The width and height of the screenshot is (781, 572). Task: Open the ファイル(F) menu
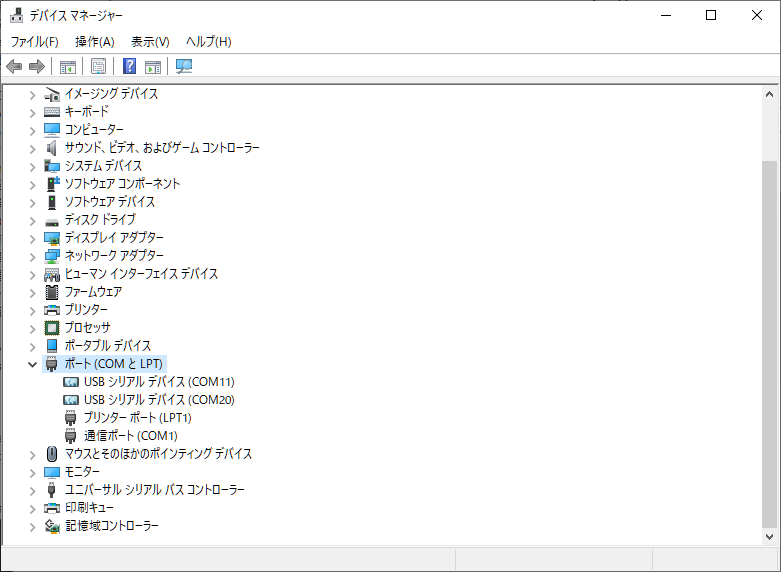[34, 41]
